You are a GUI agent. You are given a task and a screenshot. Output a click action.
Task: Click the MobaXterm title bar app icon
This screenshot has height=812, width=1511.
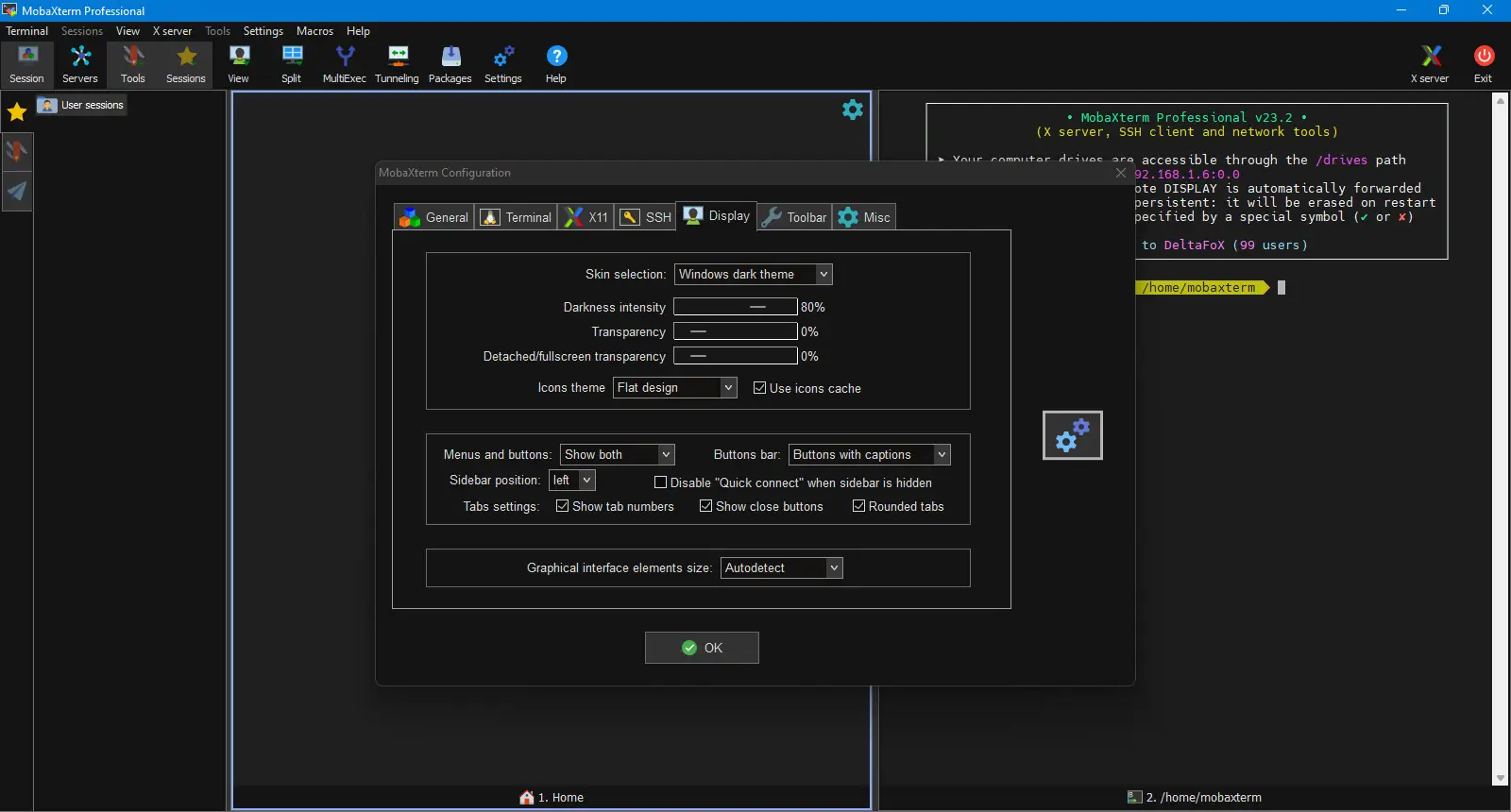click(9, 10)
